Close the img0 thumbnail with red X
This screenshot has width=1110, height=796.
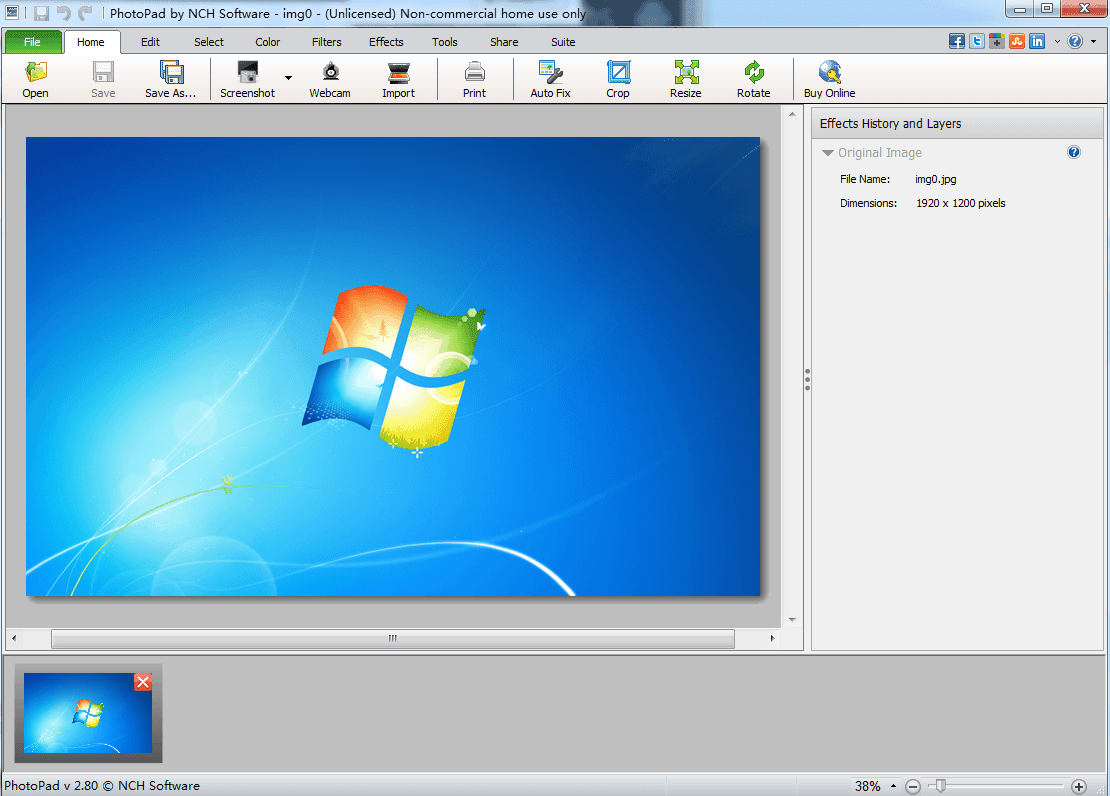pyautogui.click(x=143, y=682)
